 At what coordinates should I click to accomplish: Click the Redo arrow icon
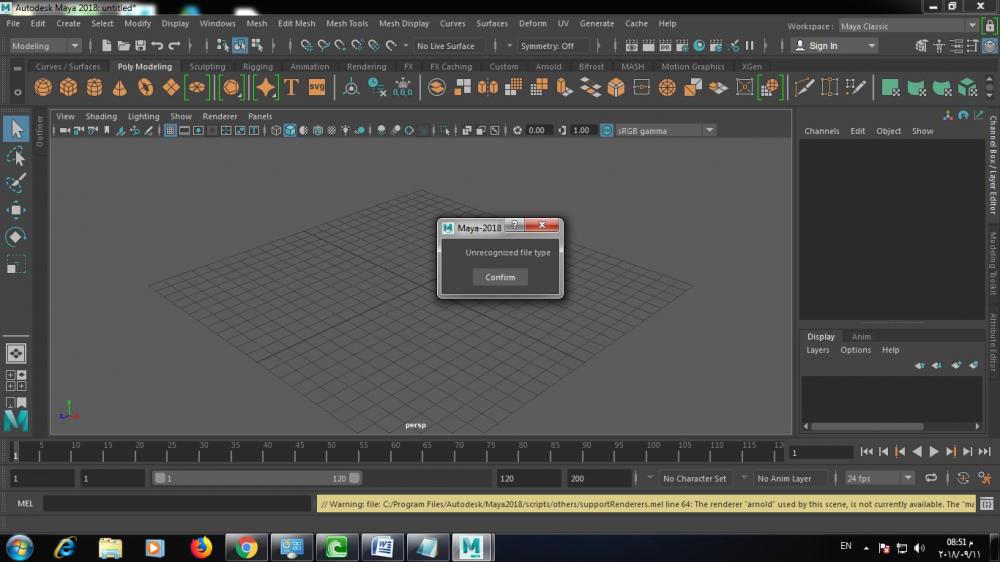174,45
